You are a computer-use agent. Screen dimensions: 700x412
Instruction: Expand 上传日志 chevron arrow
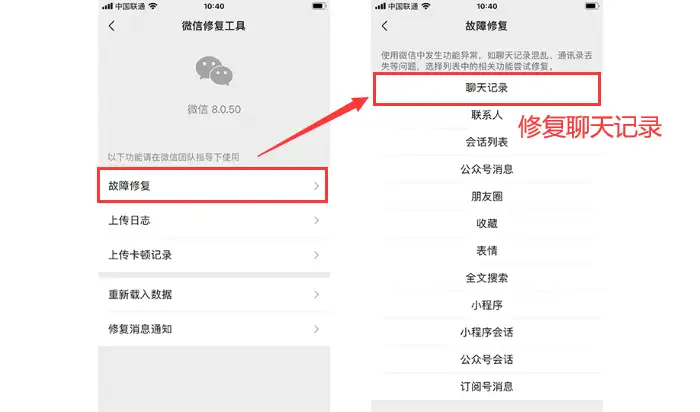pos(316,221)
